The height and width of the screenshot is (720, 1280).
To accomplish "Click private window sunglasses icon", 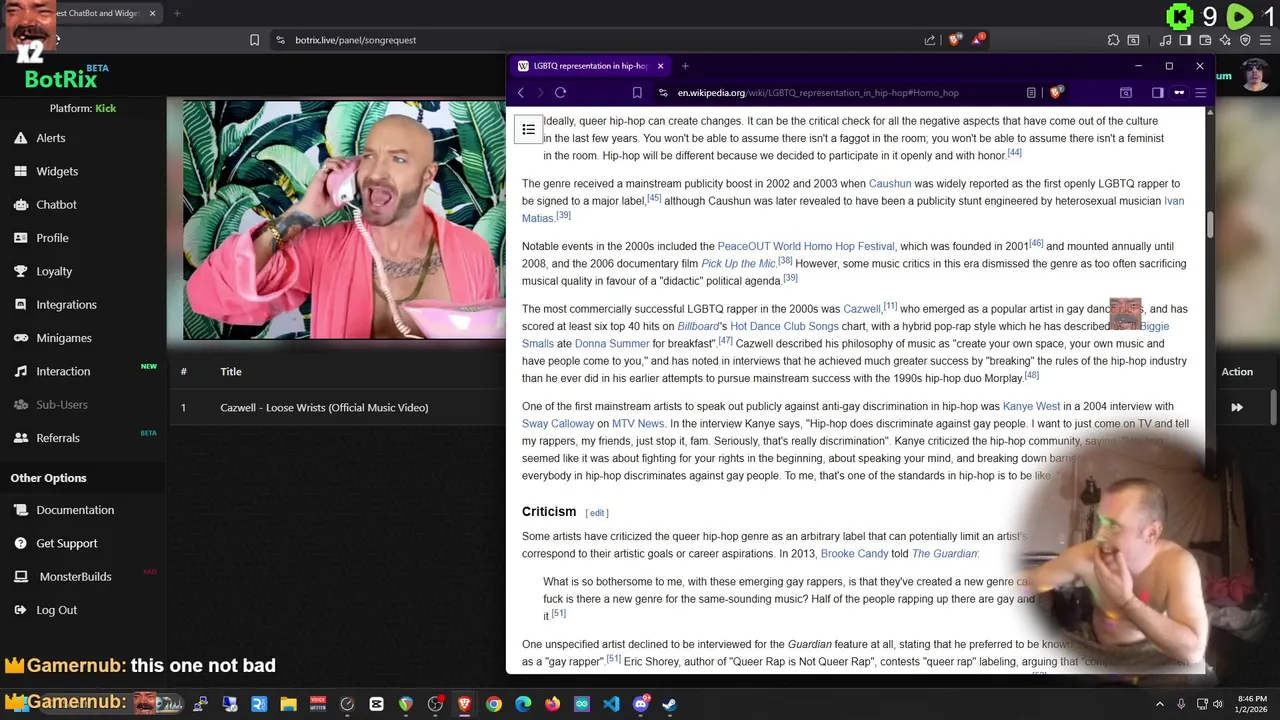I will click(x=1179, y=93).
